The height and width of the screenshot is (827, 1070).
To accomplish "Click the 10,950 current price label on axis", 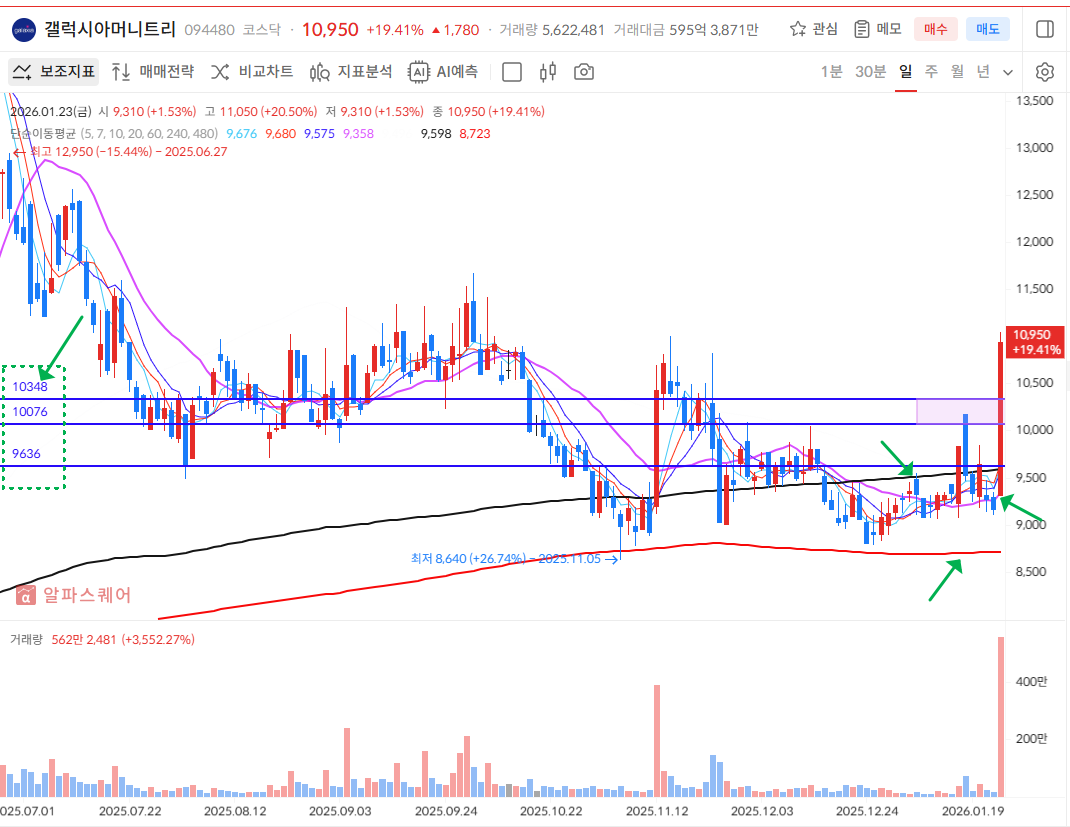I will [1035, 342].
